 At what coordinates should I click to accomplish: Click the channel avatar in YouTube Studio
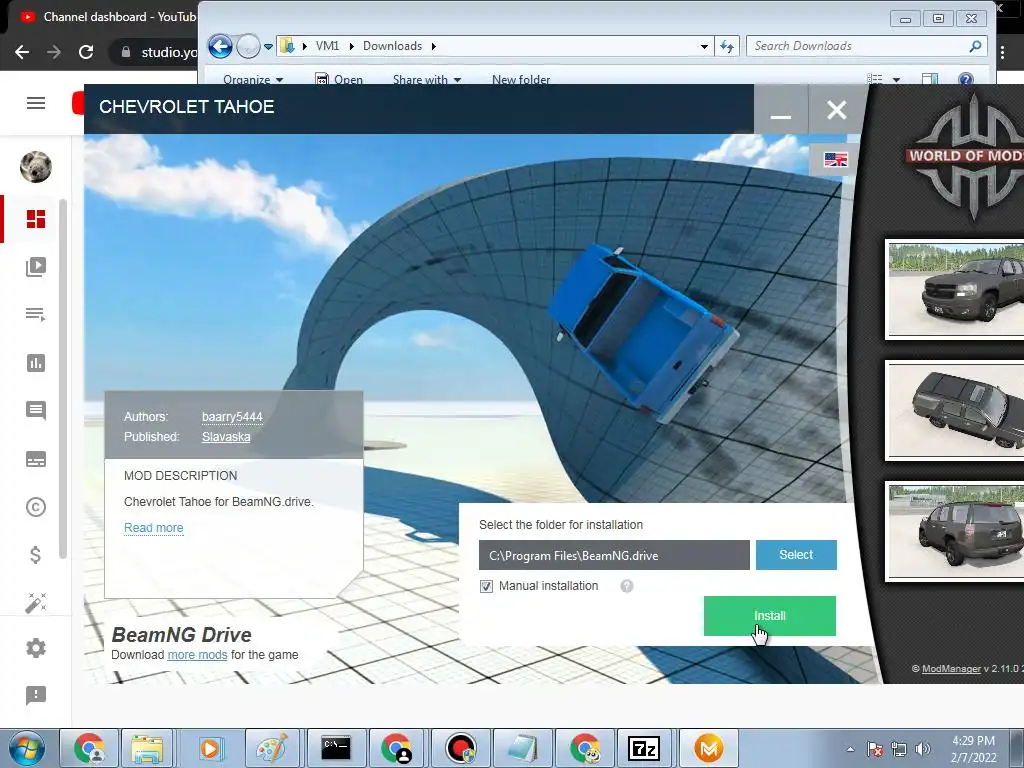(36, 167)
